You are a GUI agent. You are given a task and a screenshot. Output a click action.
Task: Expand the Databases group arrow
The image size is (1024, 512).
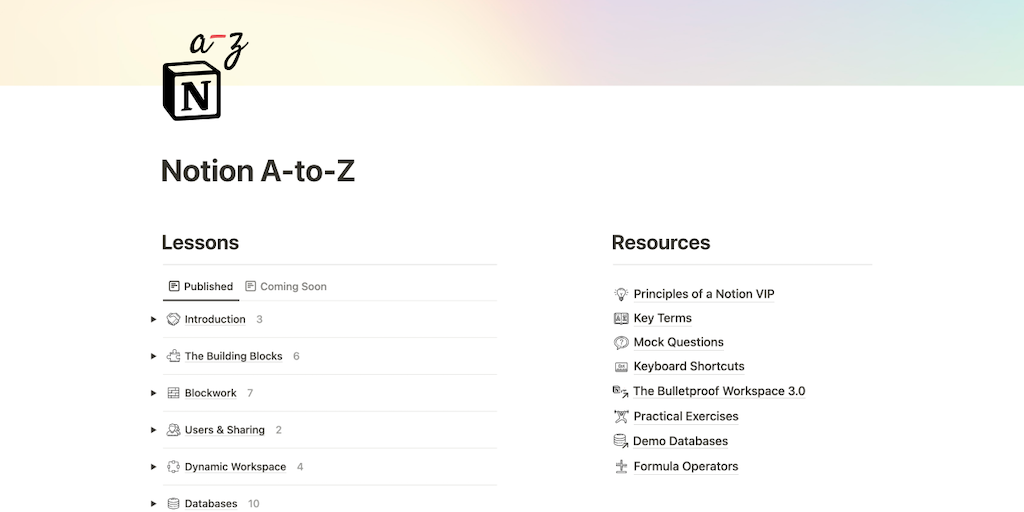tap(154, 504)
